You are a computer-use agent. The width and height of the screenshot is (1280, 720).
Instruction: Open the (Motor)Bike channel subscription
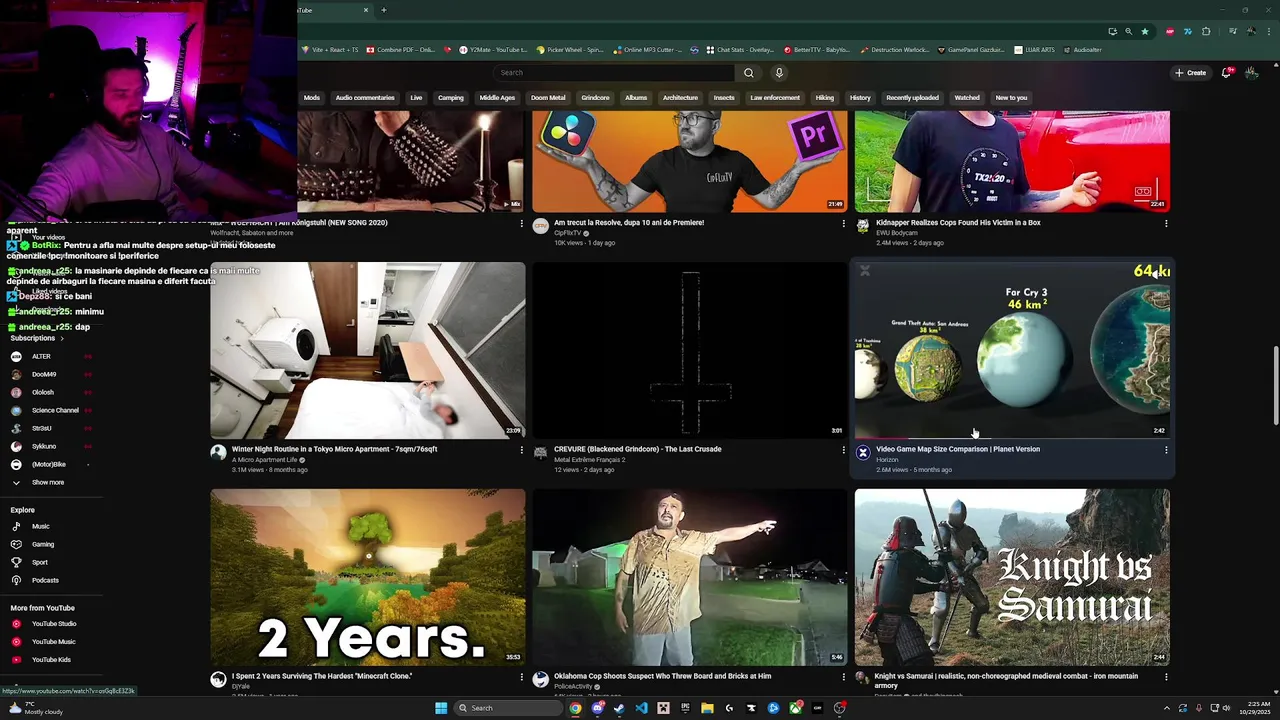click(x=50, y=464)
